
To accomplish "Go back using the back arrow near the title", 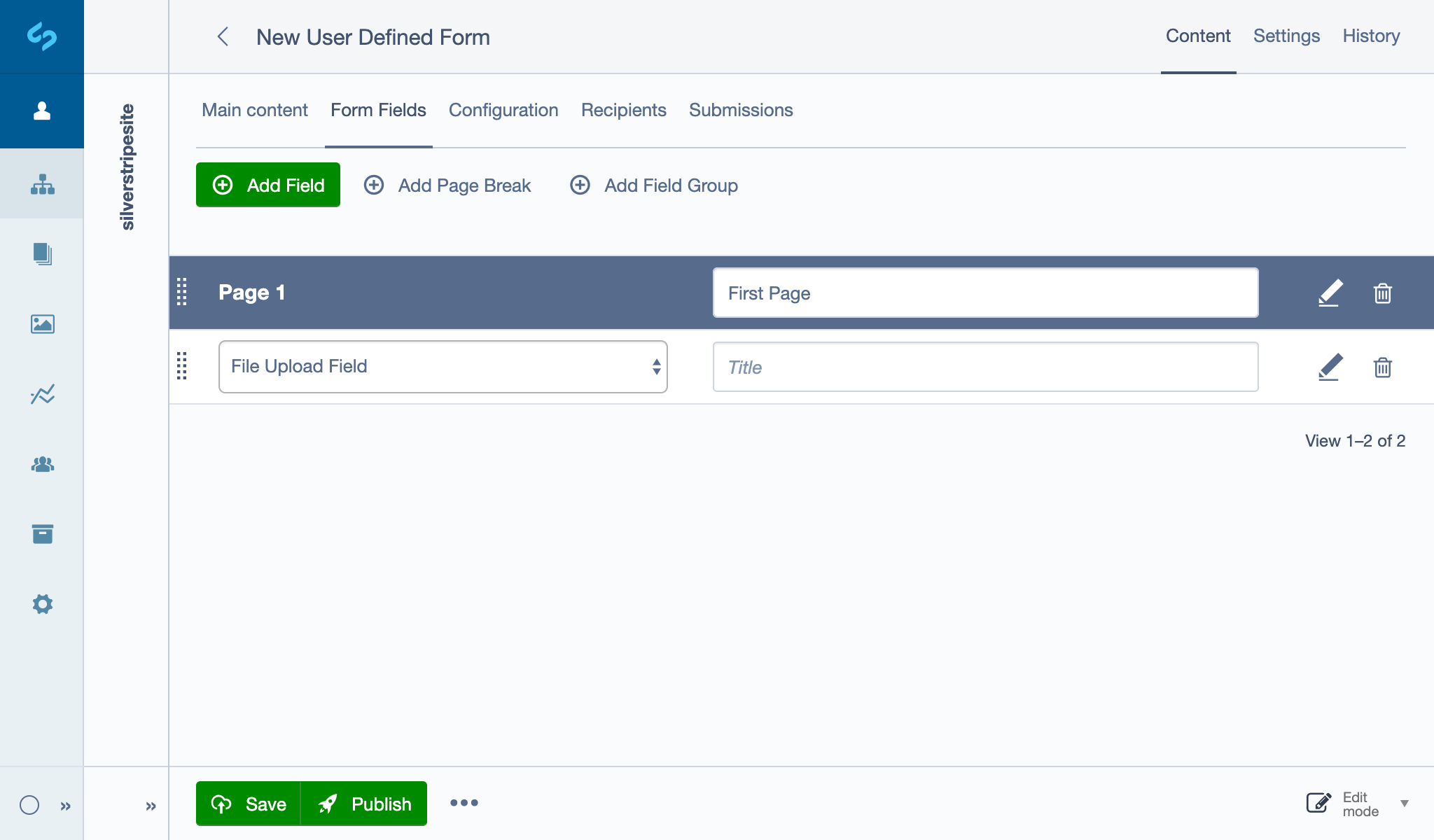I will click(223, 37).
